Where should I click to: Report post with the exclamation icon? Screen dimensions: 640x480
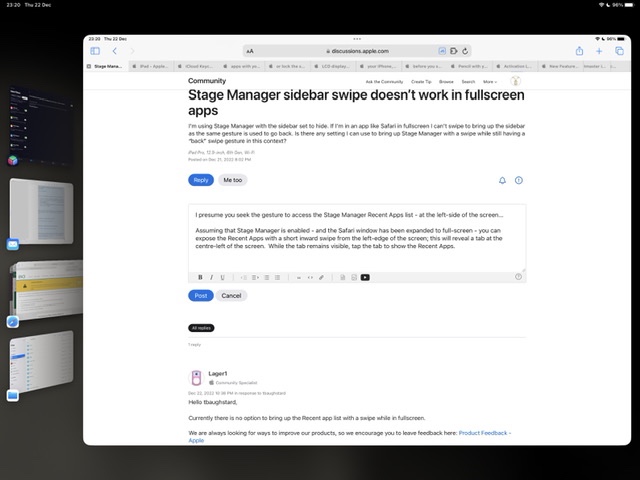pyautogui.click(x=519, y=180)
